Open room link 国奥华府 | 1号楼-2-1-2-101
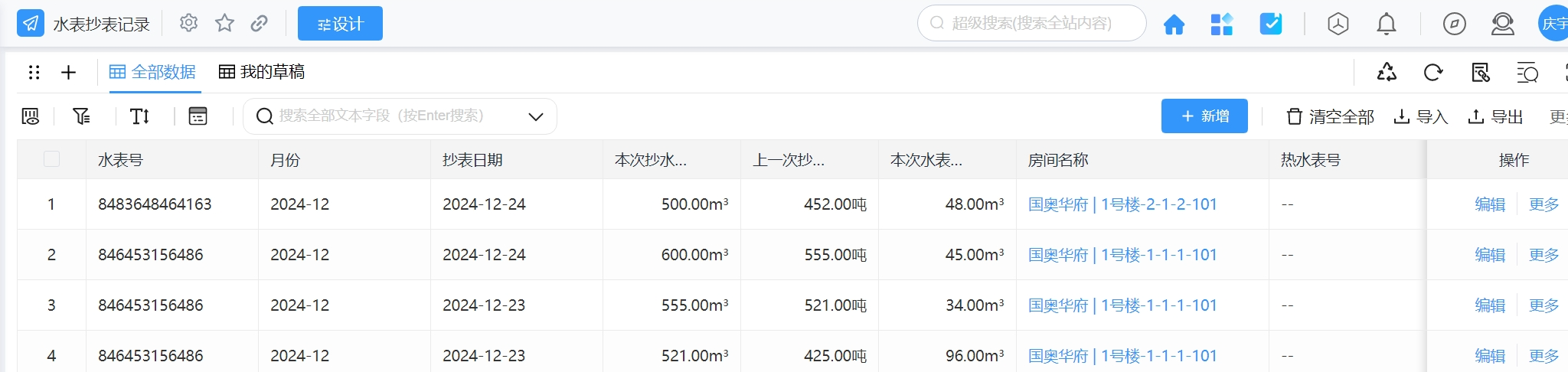This screenshot has height=372, width=1568. pos(1122,204)
